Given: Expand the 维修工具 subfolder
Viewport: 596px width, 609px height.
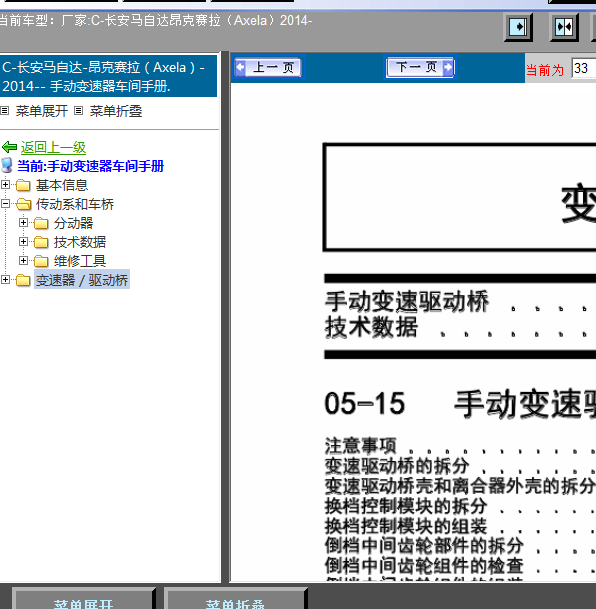Looking at the screenshot, I should [x=23, y=260].
